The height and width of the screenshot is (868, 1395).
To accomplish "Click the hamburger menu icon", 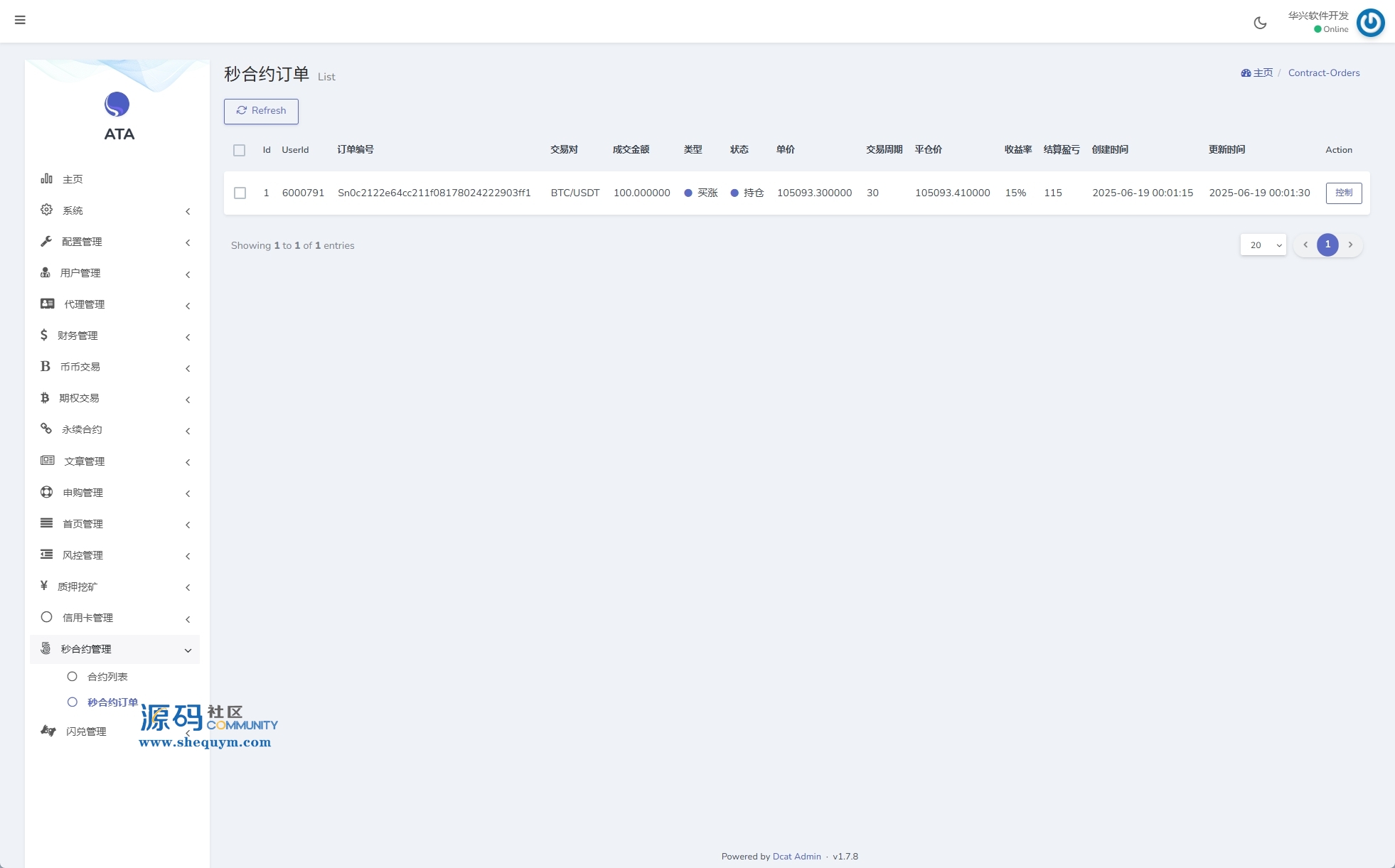I will (x=20, y=20).
